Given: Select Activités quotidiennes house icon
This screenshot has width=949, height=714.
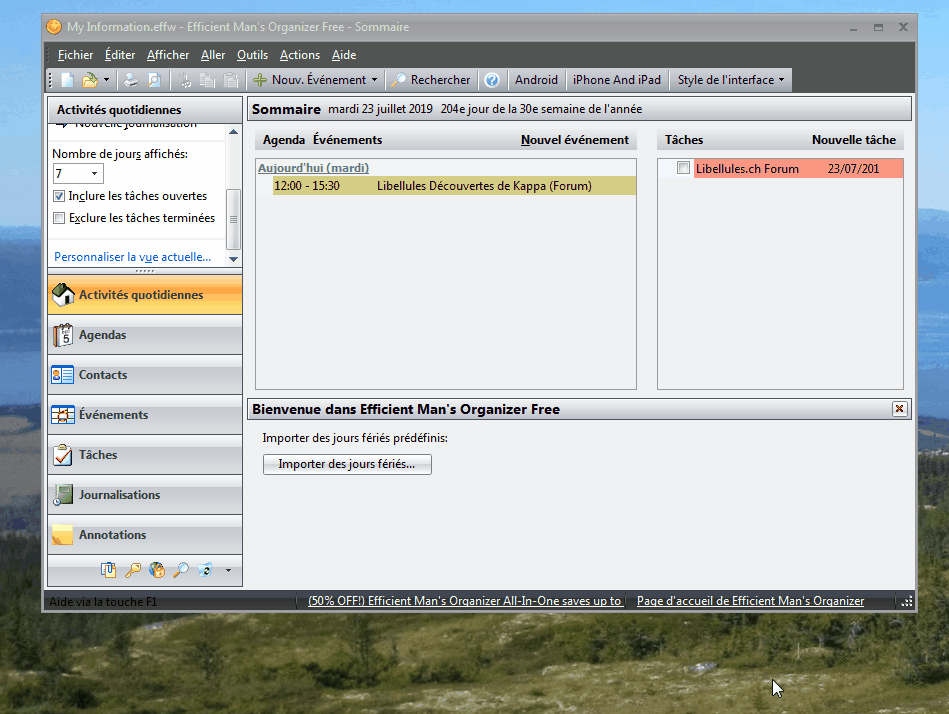Looking at the screenshot, I should tap(63, 295).
